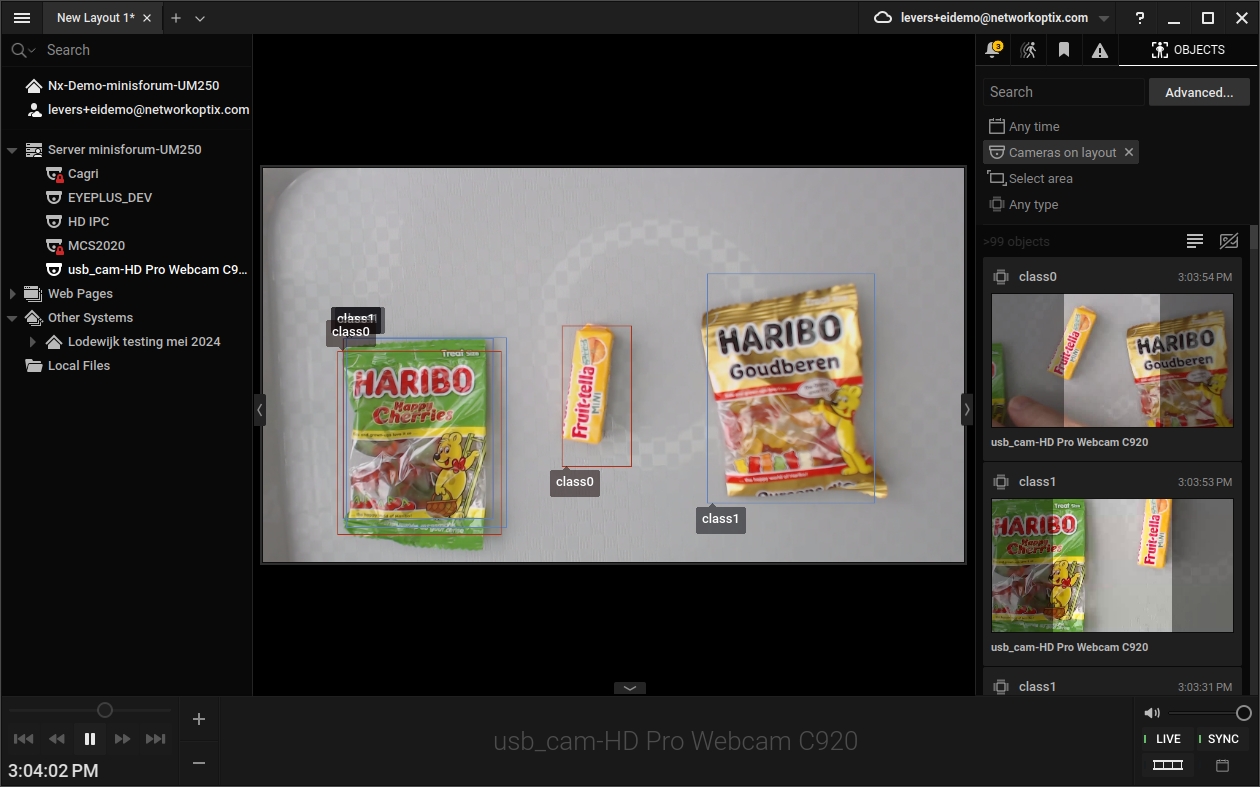Click the volume slider handle
Viewport: 1260px width, 787px height.
point(1243,713)
